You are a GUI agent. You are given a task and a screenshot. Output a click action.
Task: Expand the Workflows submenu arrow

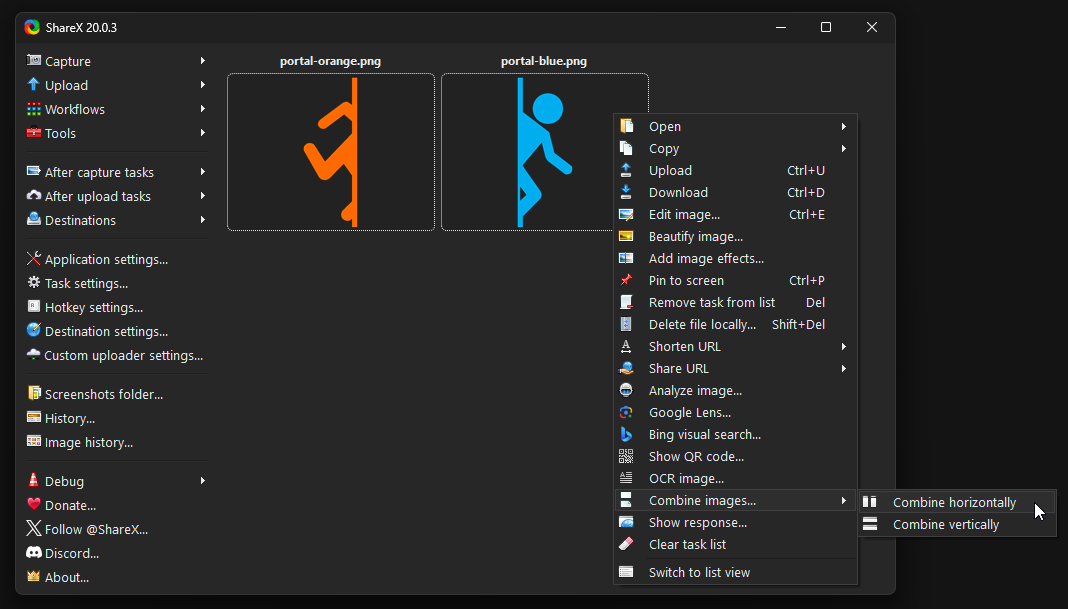(203, 109)
